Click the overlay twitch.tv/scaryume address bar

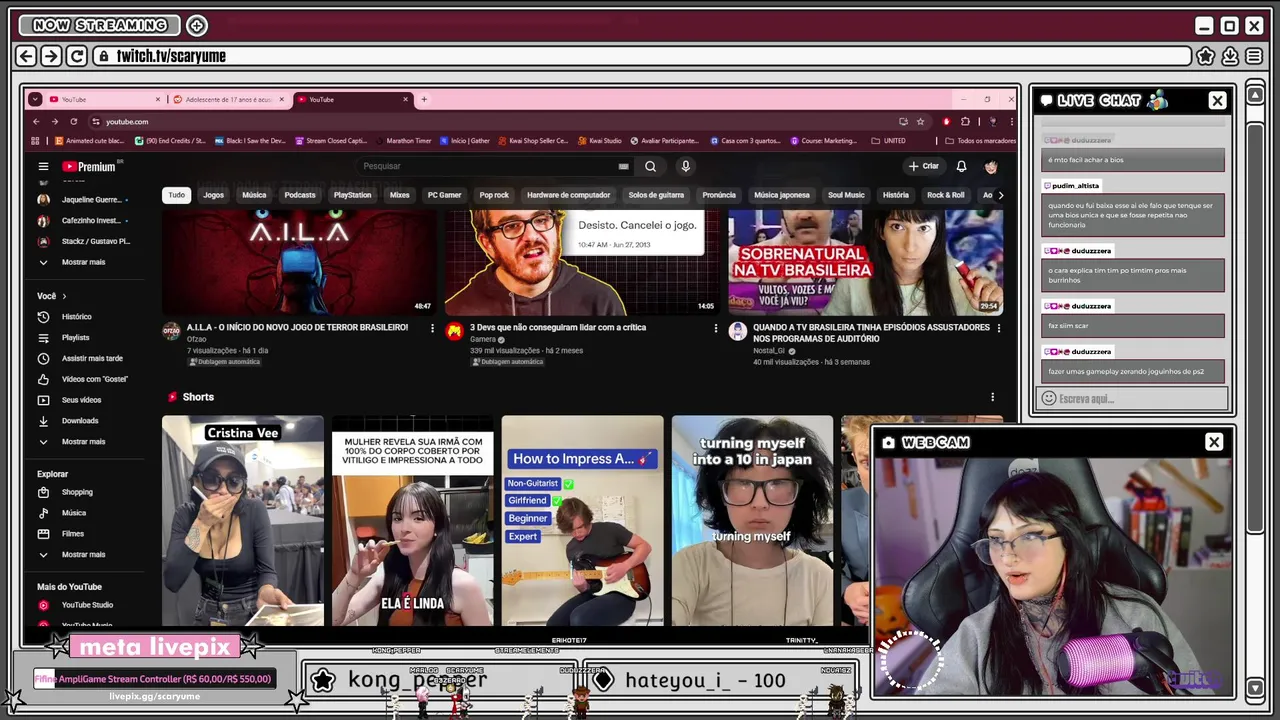[x=644, y=56]
